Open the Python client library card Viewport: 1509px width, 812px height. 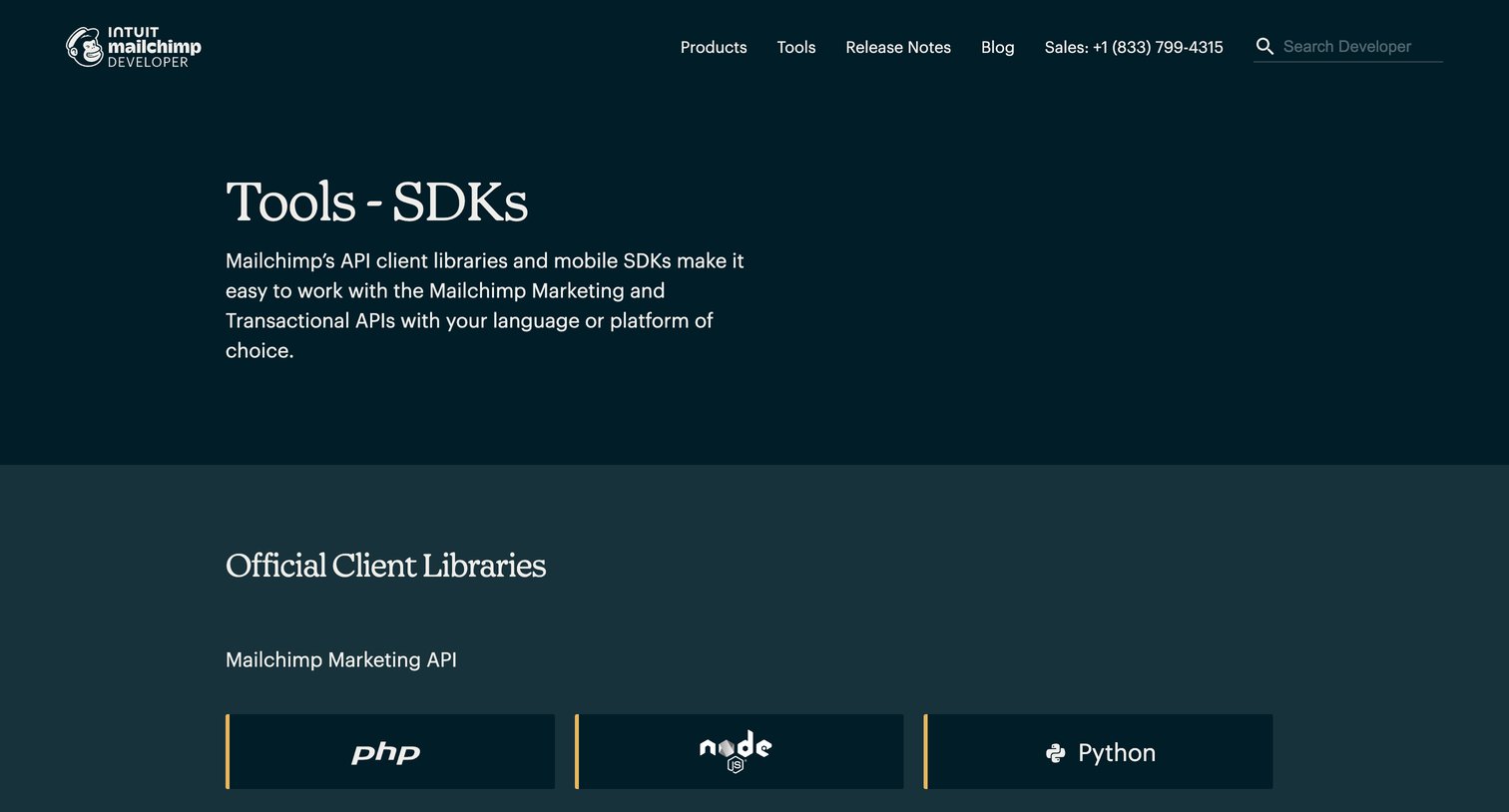[x=1098, y=751]
